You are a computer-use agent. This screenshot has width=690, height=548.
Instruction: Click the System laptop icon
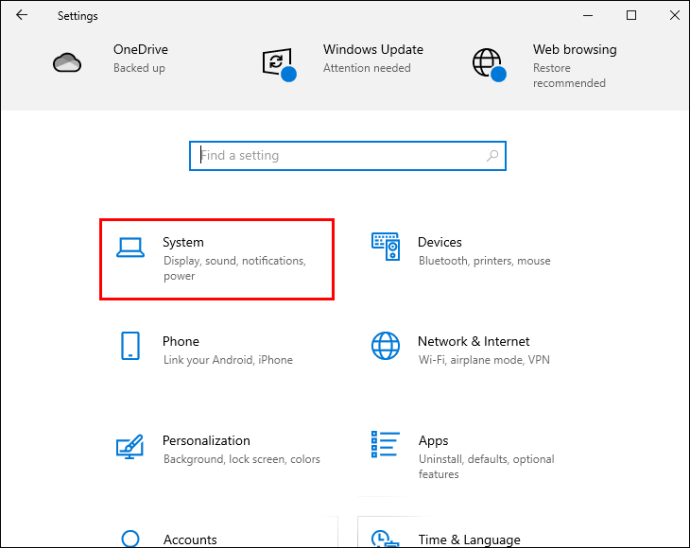click(130, 247)
